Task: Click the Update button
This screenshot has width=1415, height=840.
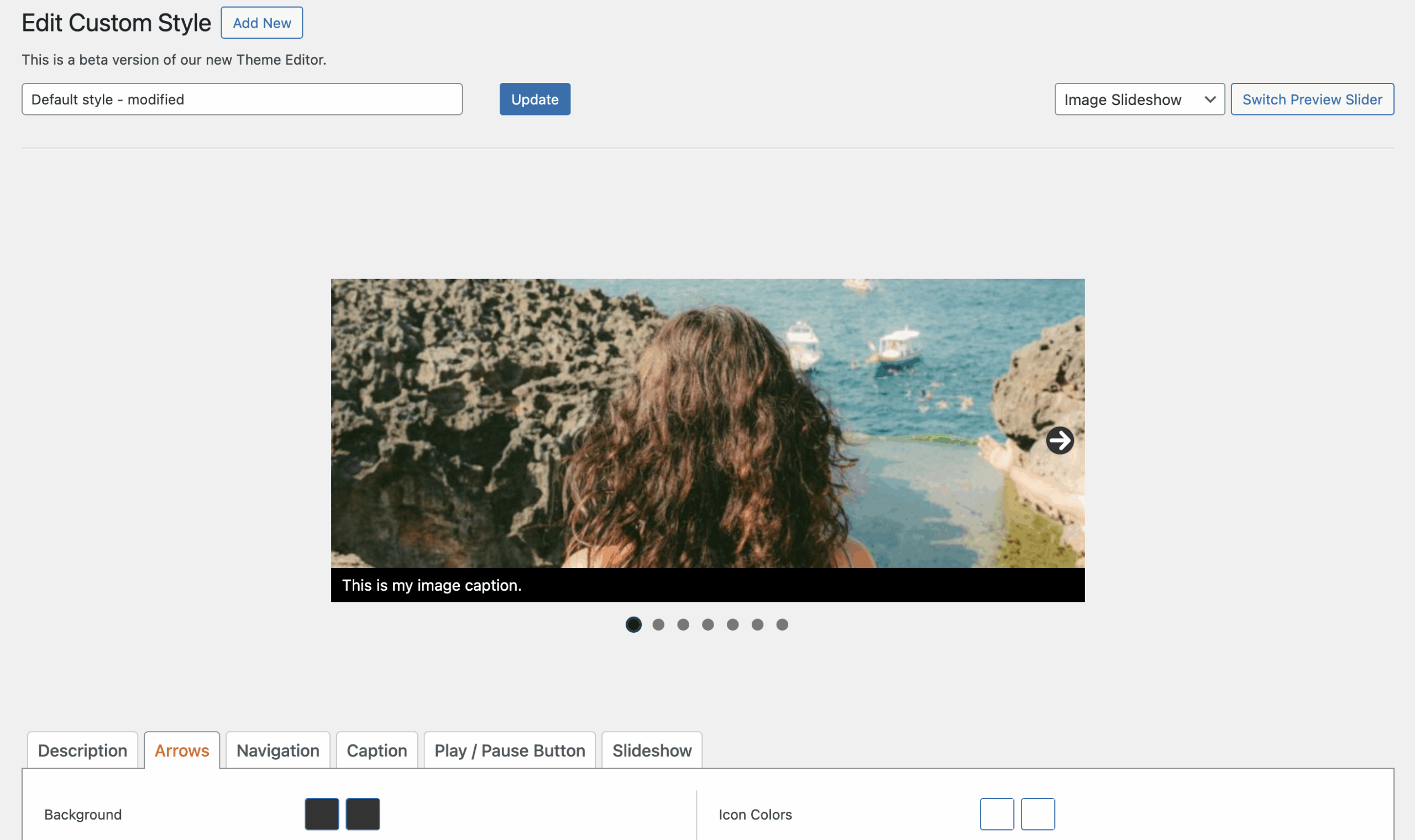Action: pos(534,99)
